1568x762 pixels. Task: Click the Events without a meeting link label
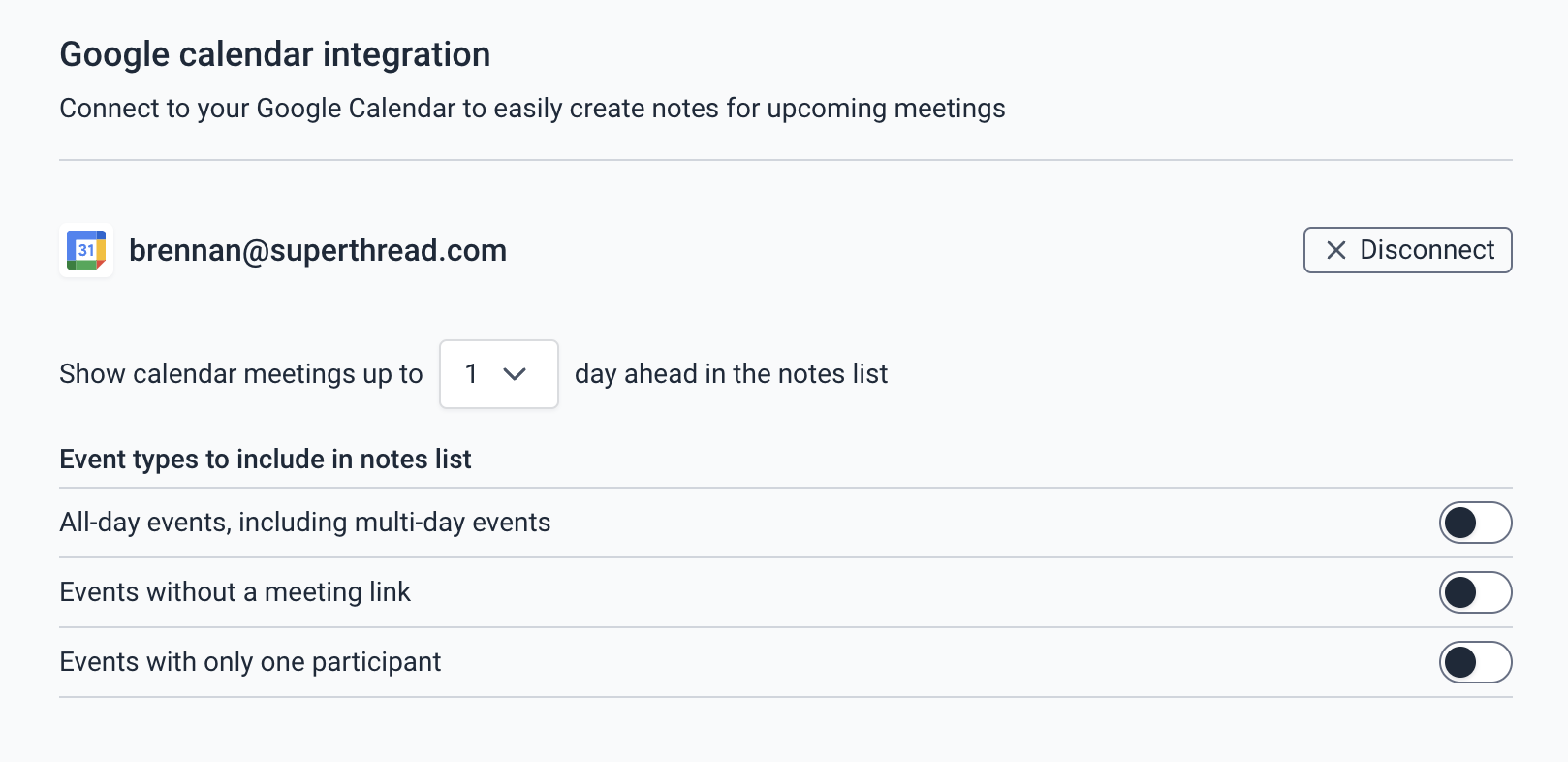pyautogui.click(x=235, y=592)
